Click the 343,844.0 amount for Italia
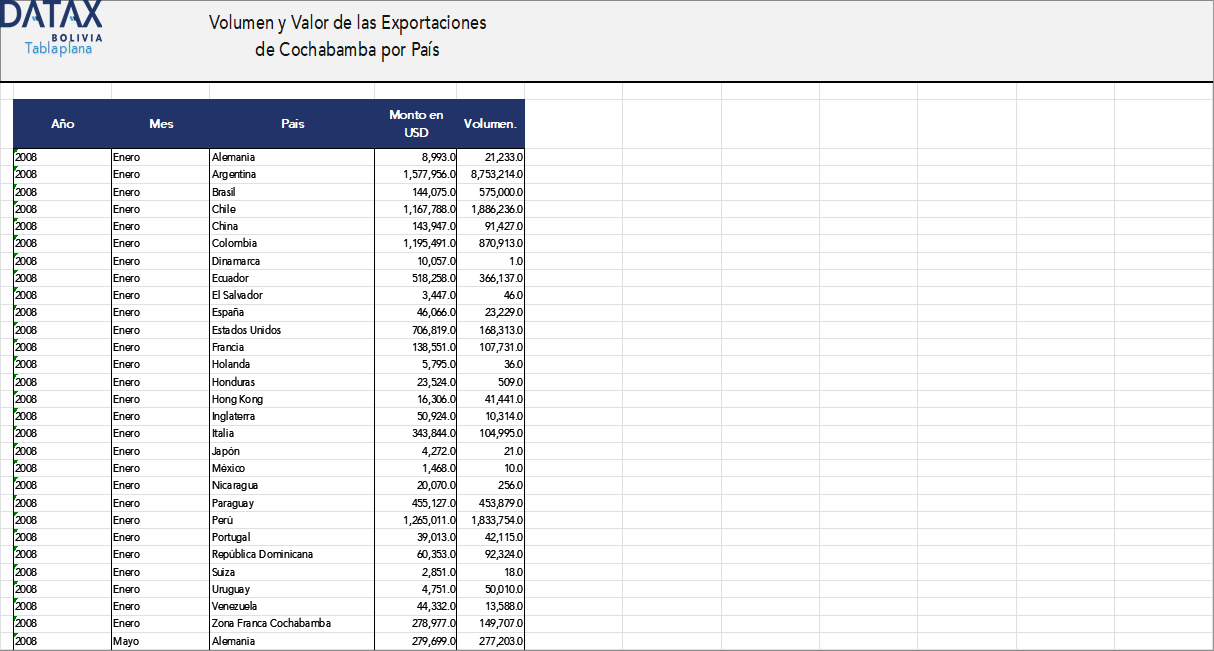Viewport: 1214px width, 651px height. (x=416, y=433)
